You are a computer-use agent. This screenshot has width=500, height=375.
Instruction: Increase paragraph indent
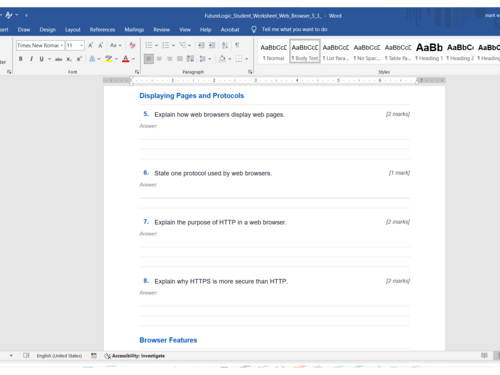(x=212, y=45)
